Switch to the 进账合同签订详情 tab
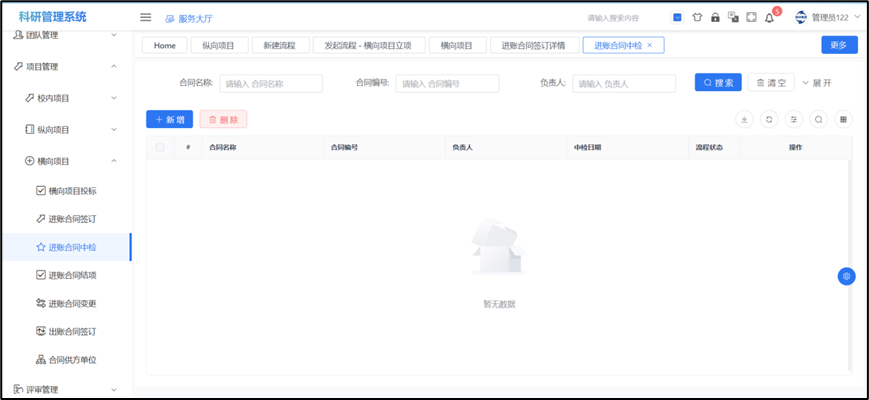The height and width of the screenshot is (400, 869). pos(533,45)
